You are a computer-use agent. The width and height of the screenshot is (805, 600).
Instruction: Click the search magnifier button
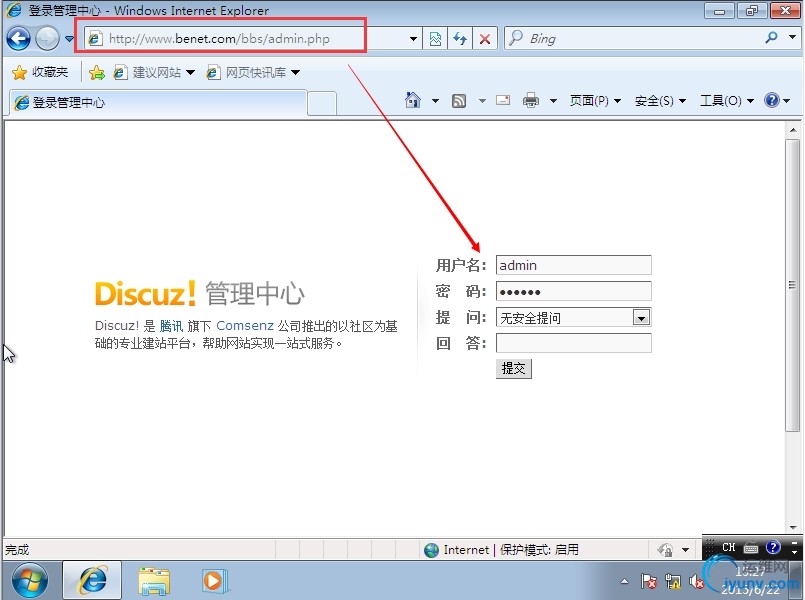click(771, 38)
